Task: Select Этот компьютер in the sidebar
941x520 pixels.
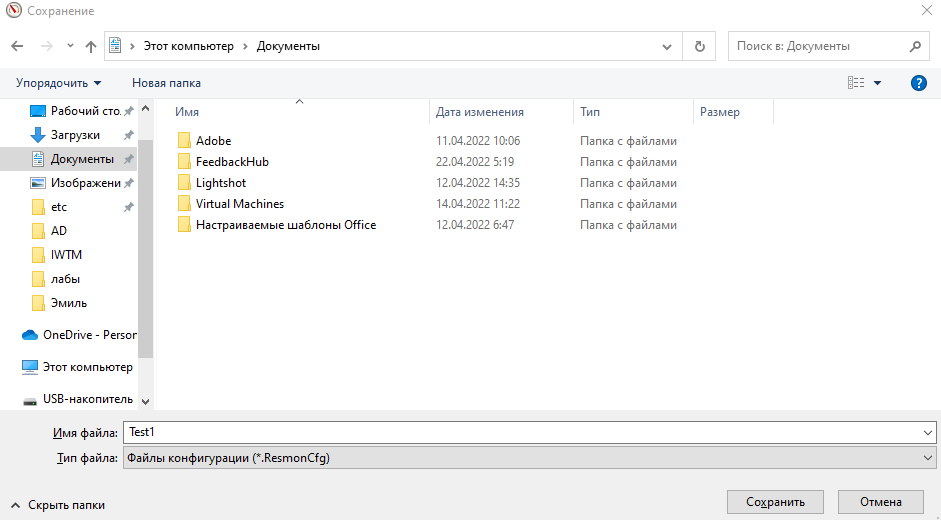Action: (87, 367)
